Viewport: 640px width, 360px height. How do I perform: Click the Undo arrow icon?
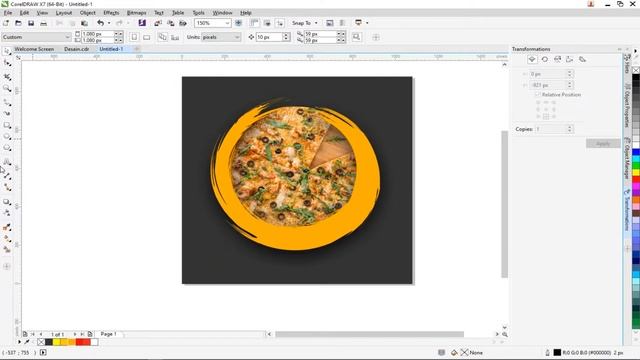[100, 23]
